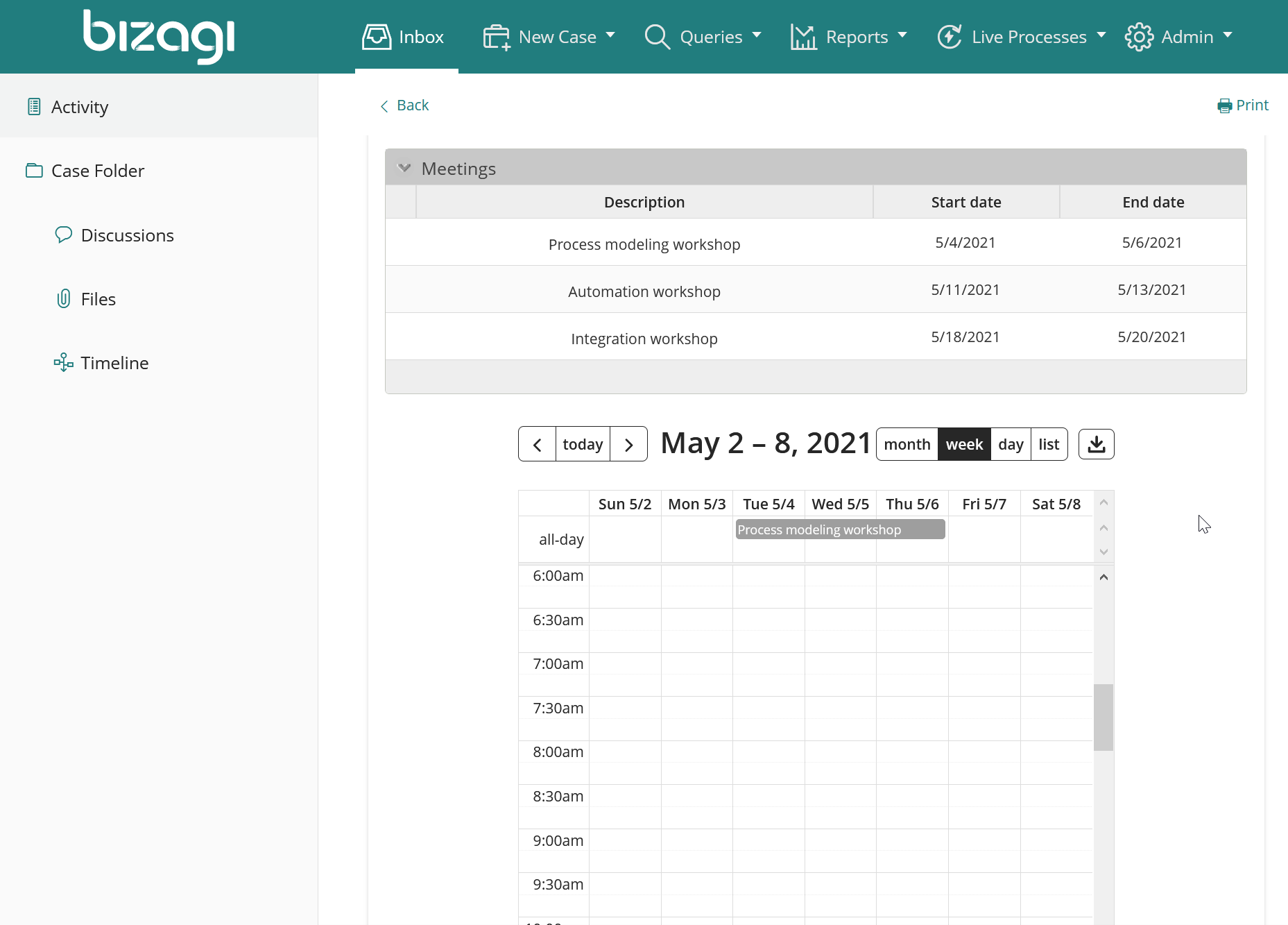Click the 5/4/2021 start date cell

tap(965, 242)
